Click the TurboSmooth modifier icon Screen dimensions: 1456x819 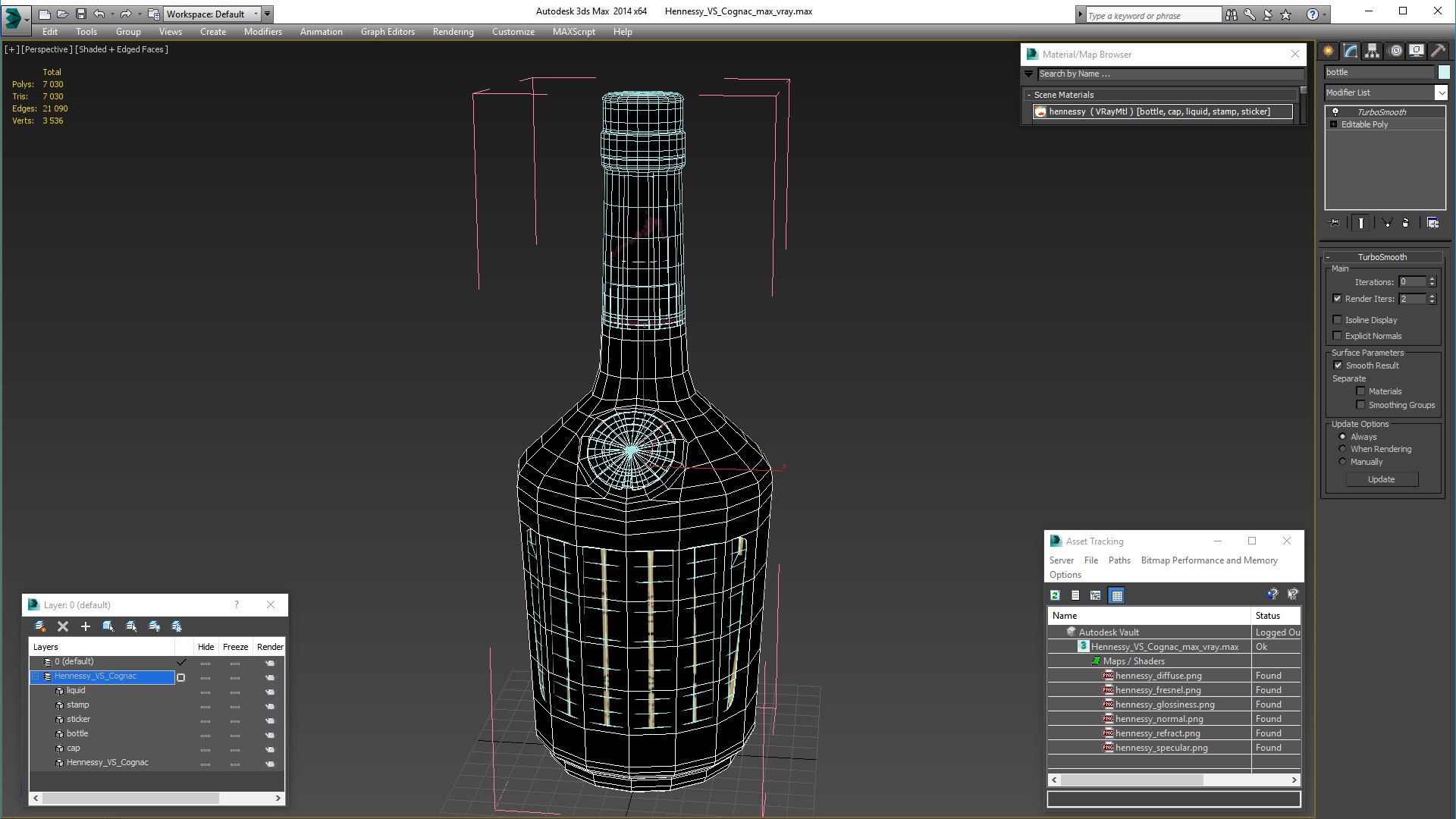coord(1336,111)
